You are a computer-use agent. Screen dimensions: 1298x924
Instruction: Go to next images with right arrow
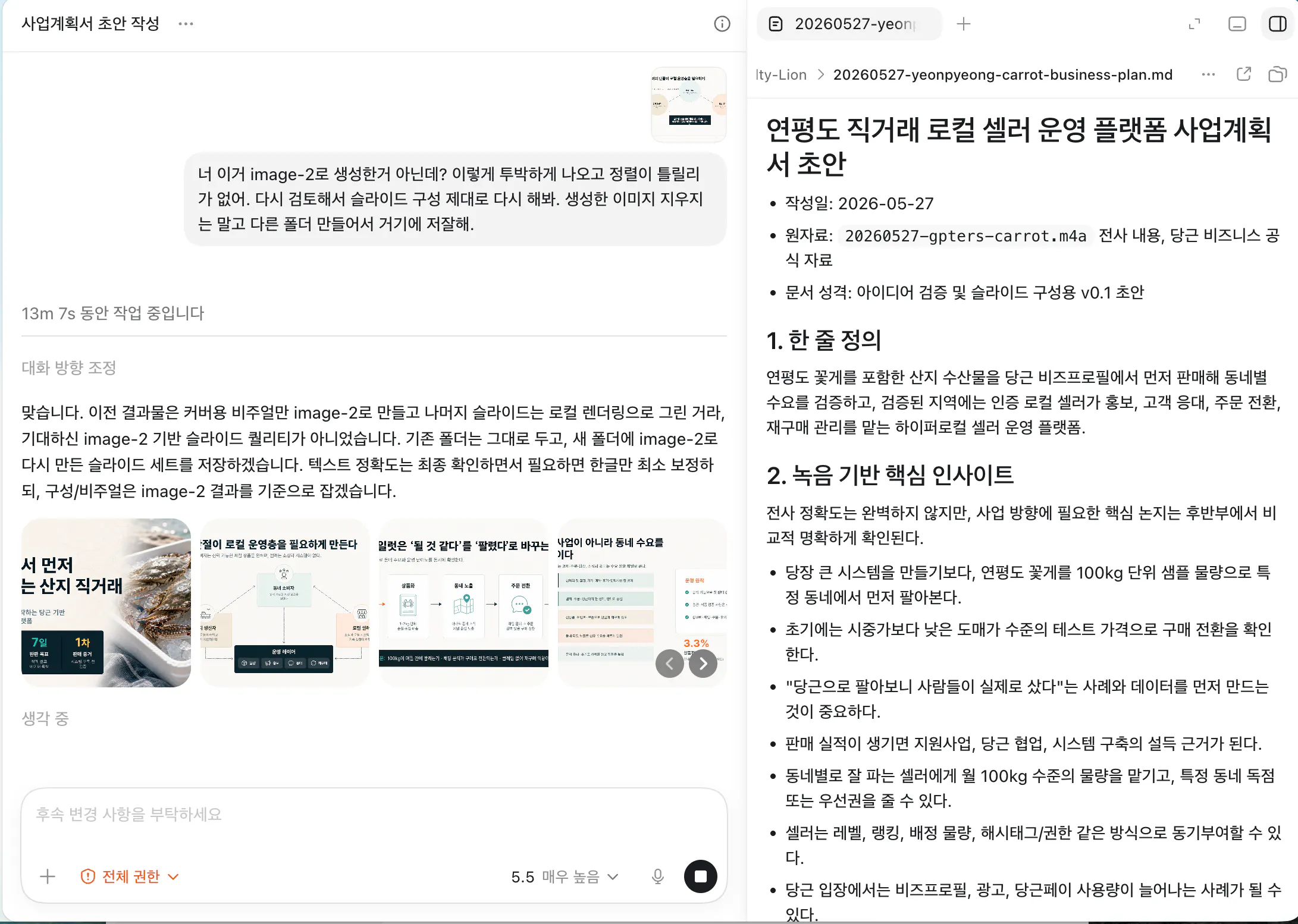[703, 663]
